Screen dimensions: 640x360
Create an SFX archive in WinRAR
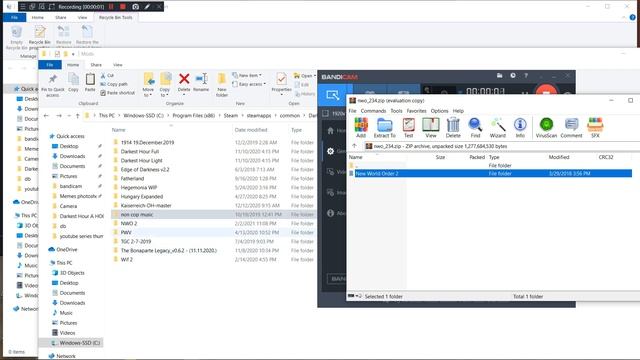click(x=595, y=127)
